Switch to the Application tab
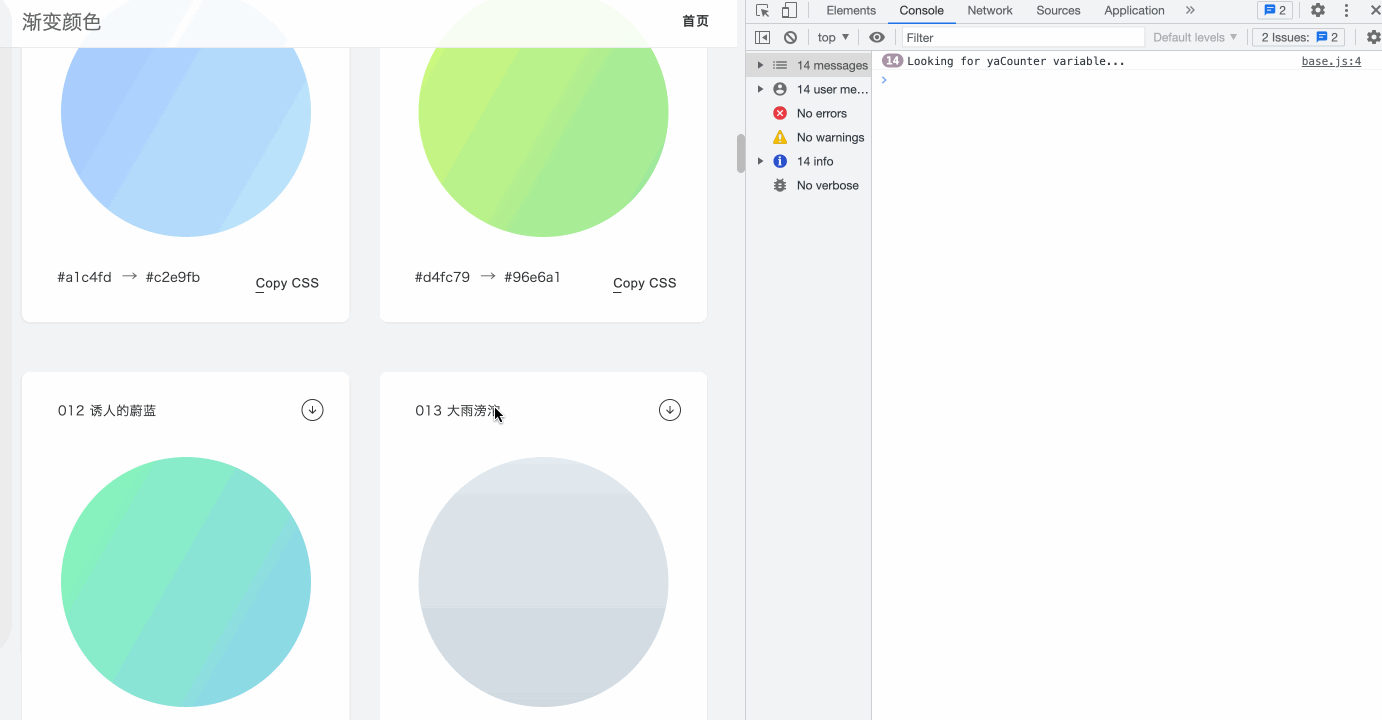This screenshot has height=720, width=1382. (1134, 10)
